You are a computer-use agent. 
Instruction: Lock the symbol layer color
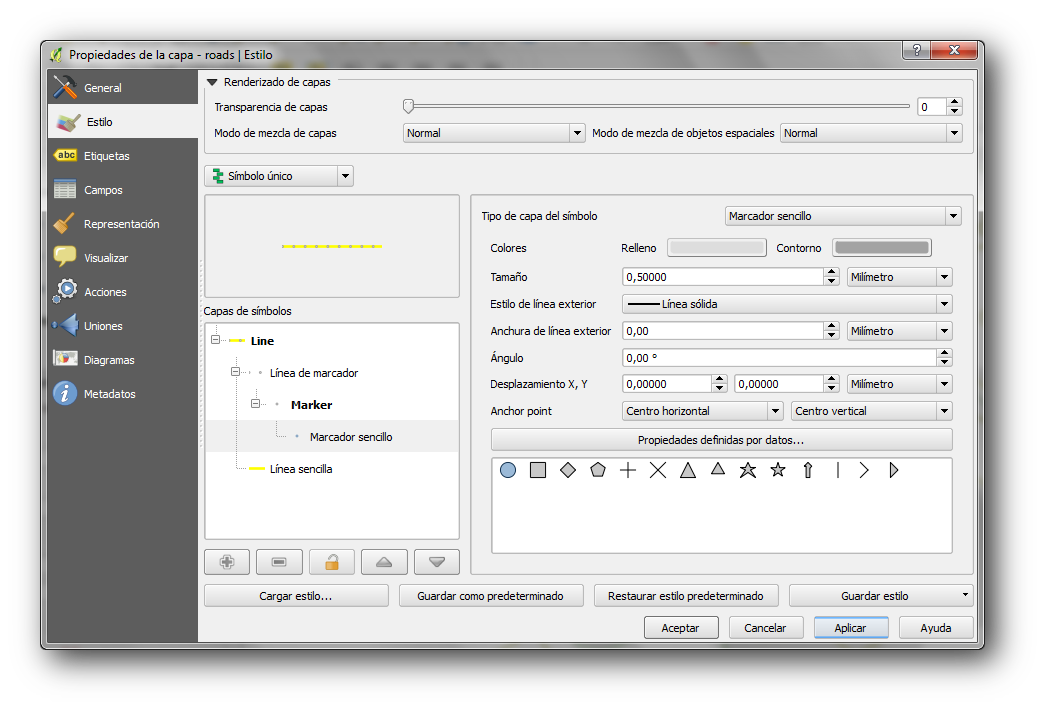332,562
